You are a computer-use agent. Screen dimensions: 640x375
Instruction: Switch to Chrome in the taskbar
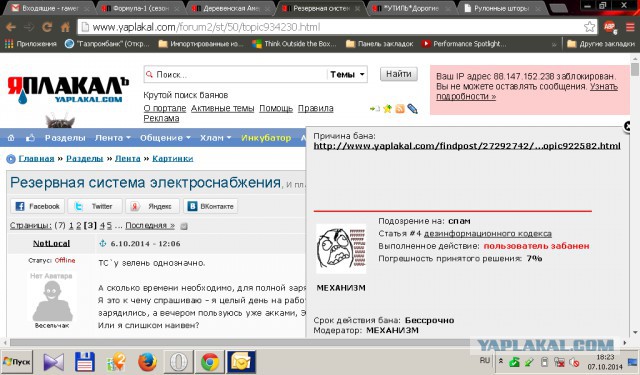click(x=209, y=362)
